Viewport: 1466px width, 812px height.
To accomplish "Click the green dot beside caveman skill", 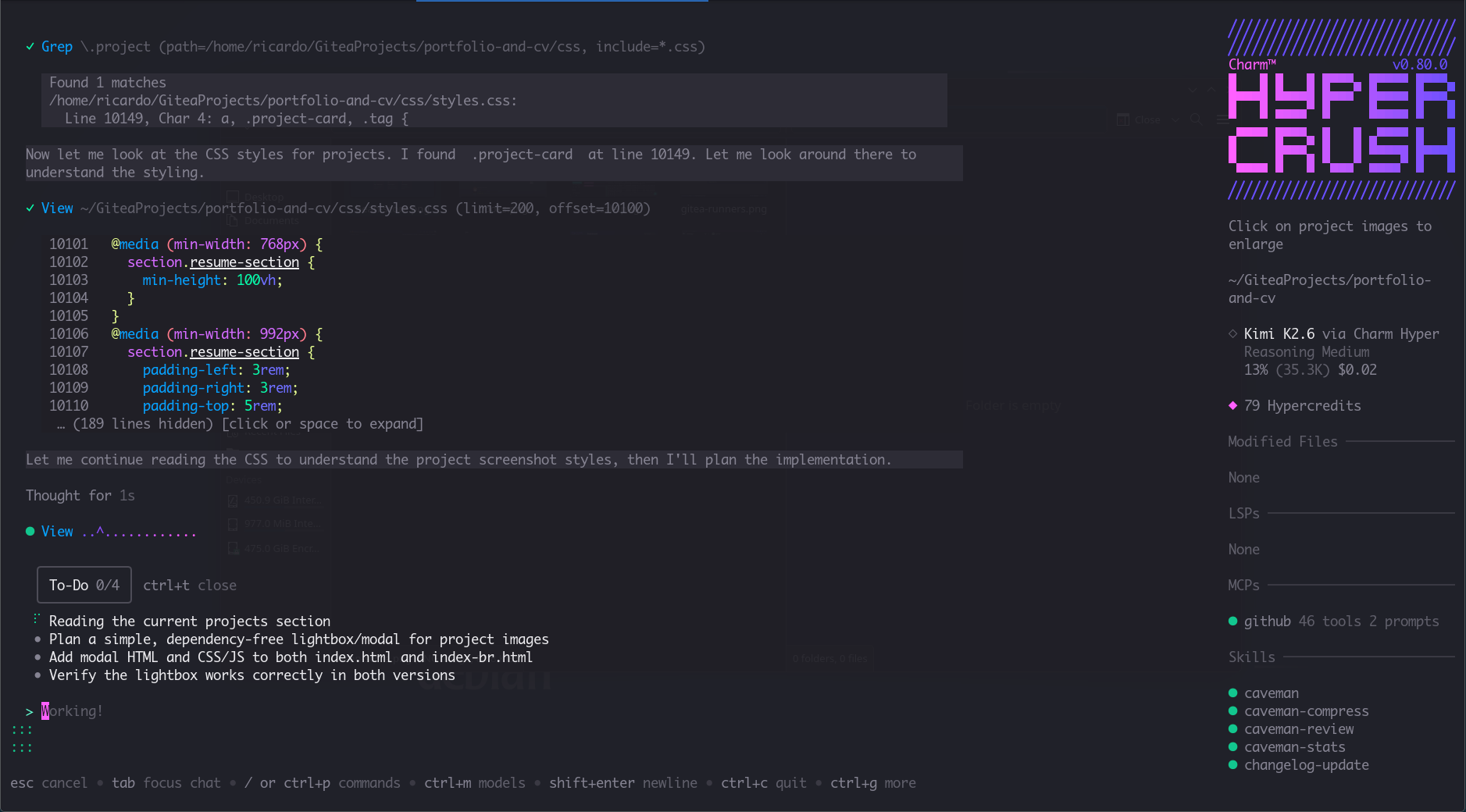I will [1232, 693].
